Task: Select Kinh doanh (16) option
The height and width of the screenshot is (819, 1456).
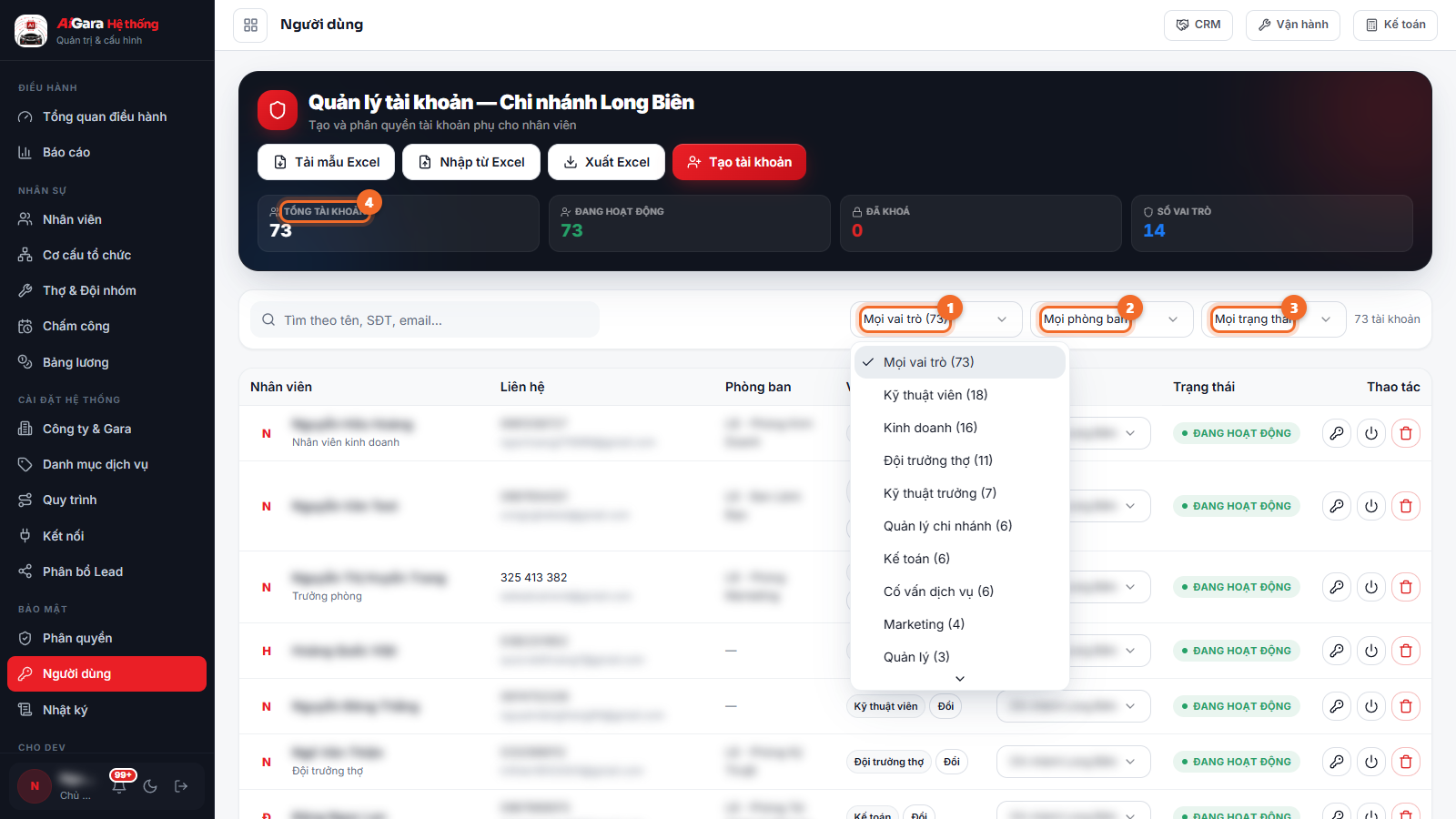Action: tap(960, 428)
